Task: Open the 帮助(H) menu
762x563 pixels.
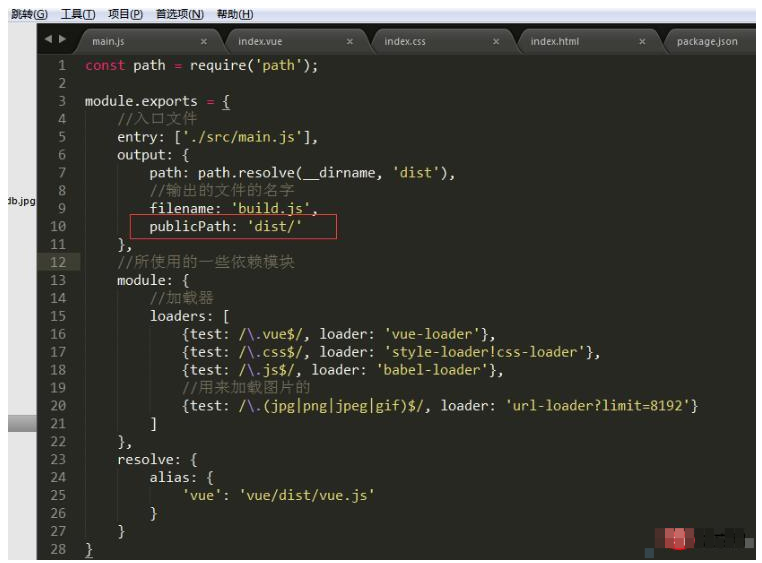Action: click(x=235, y=14)
